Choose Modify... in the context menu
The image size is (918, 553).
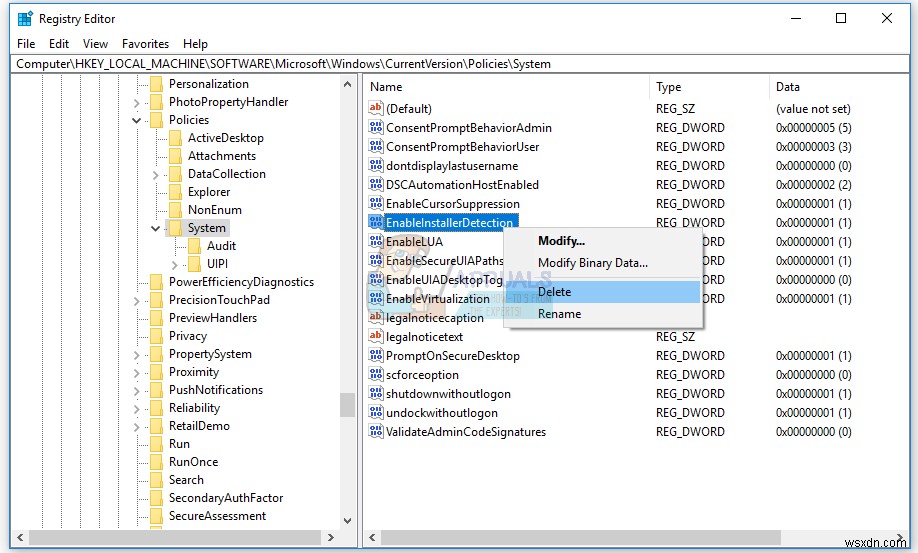pos(604,241)
